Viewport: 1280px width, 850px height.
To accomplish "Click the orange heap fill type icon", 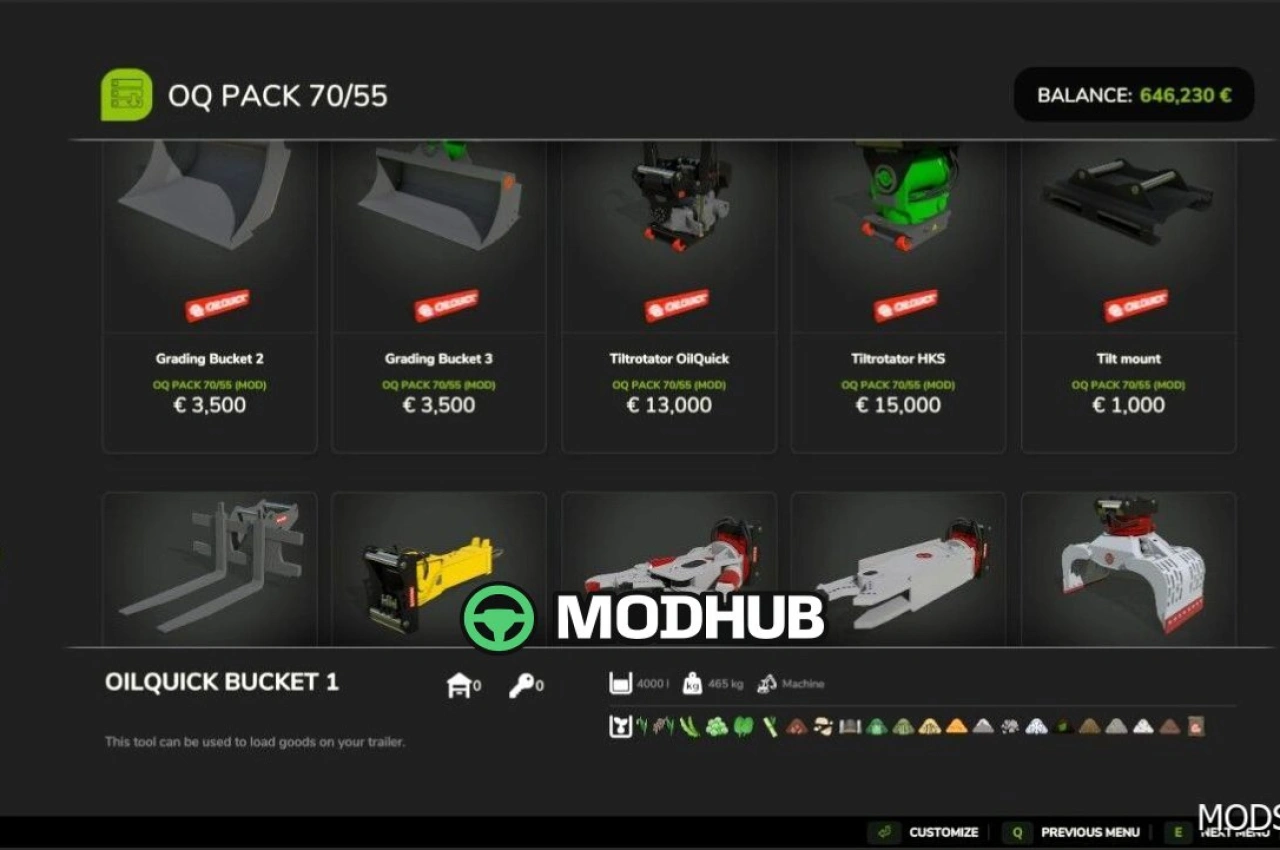I will coord(957,727).
